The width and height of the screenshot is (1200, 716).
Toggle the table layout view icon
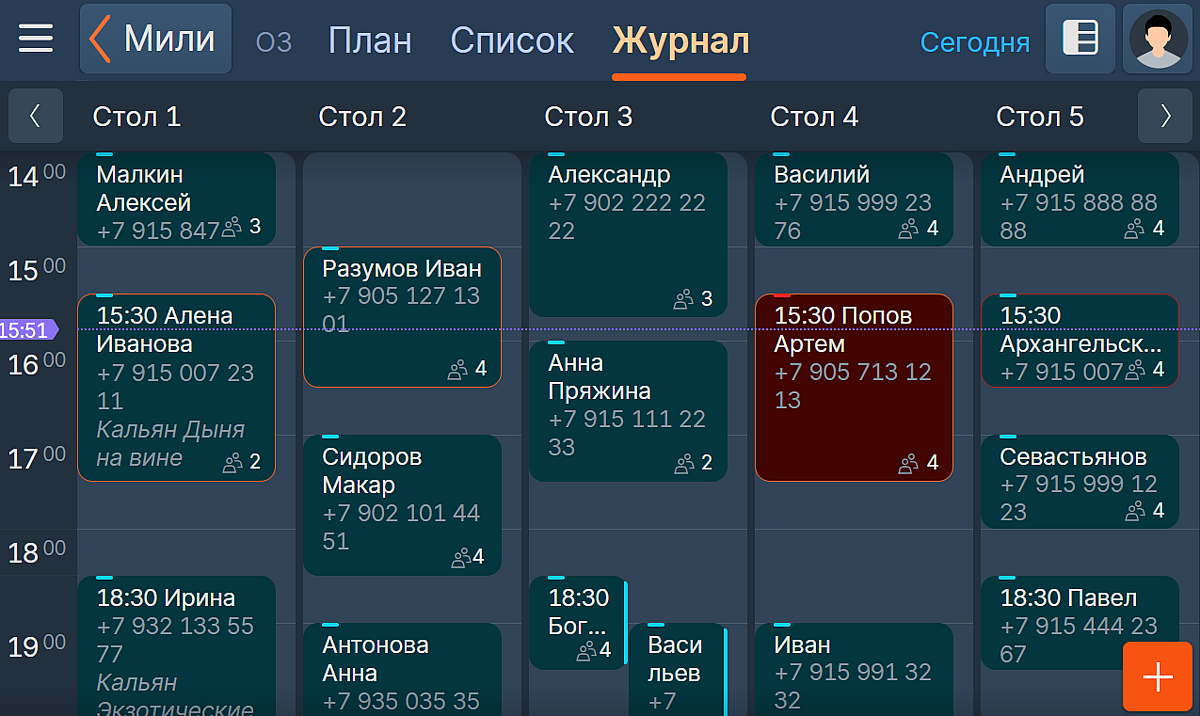tap(1080, 39)
